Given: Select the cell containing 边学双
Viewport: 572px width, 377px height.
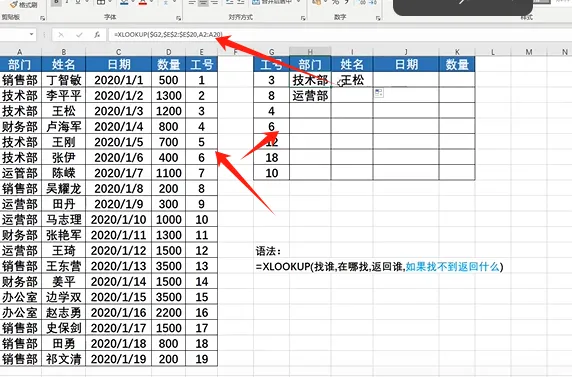Looking at the screenshot, I should 63,297.
